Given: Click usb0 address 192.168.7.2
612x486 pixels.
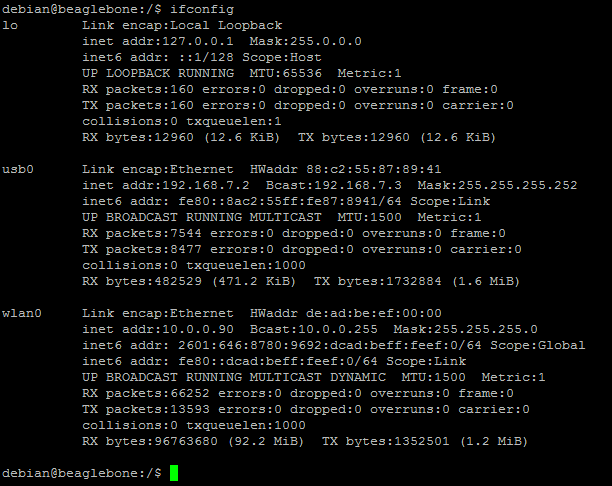Looking at the screenshot, I should (x=206, y=185).
